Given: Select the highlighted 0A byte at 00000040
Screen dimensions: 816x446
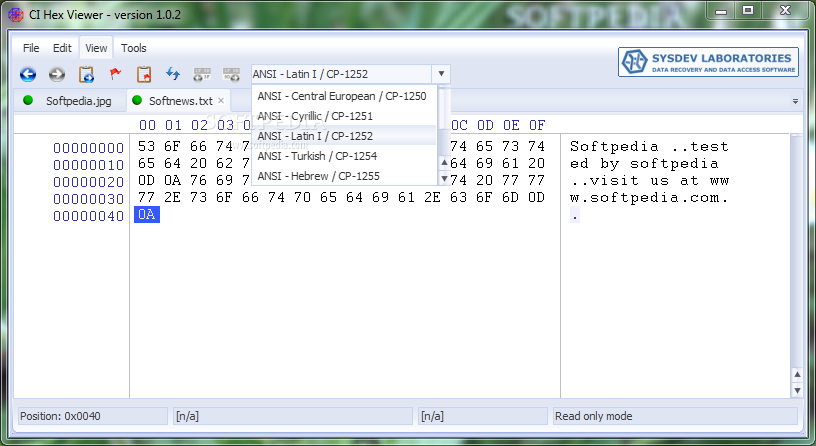Looking at the screenshot, I should point(147,214).
